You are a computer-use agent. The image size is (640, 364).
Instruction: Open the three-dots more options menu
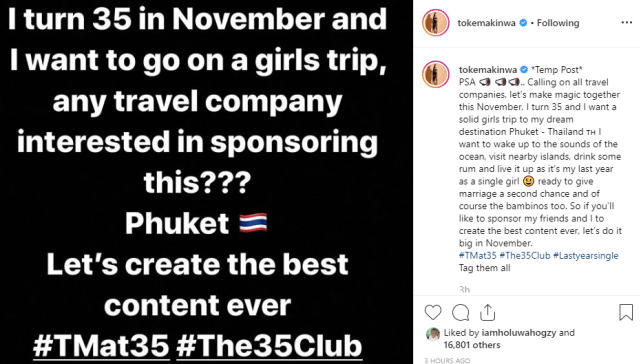pos(627,22)
